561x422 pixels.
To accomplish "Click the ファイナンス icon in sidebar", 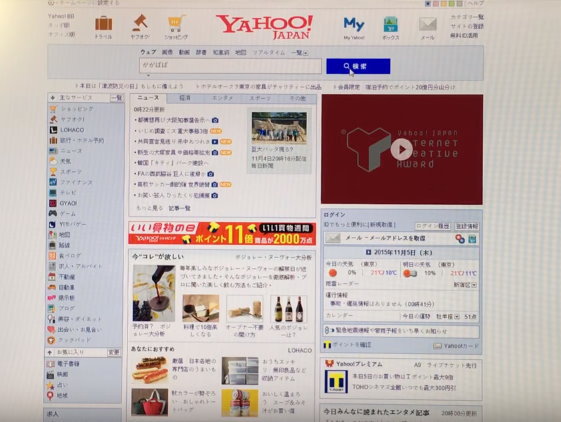I will click(53, 182).
